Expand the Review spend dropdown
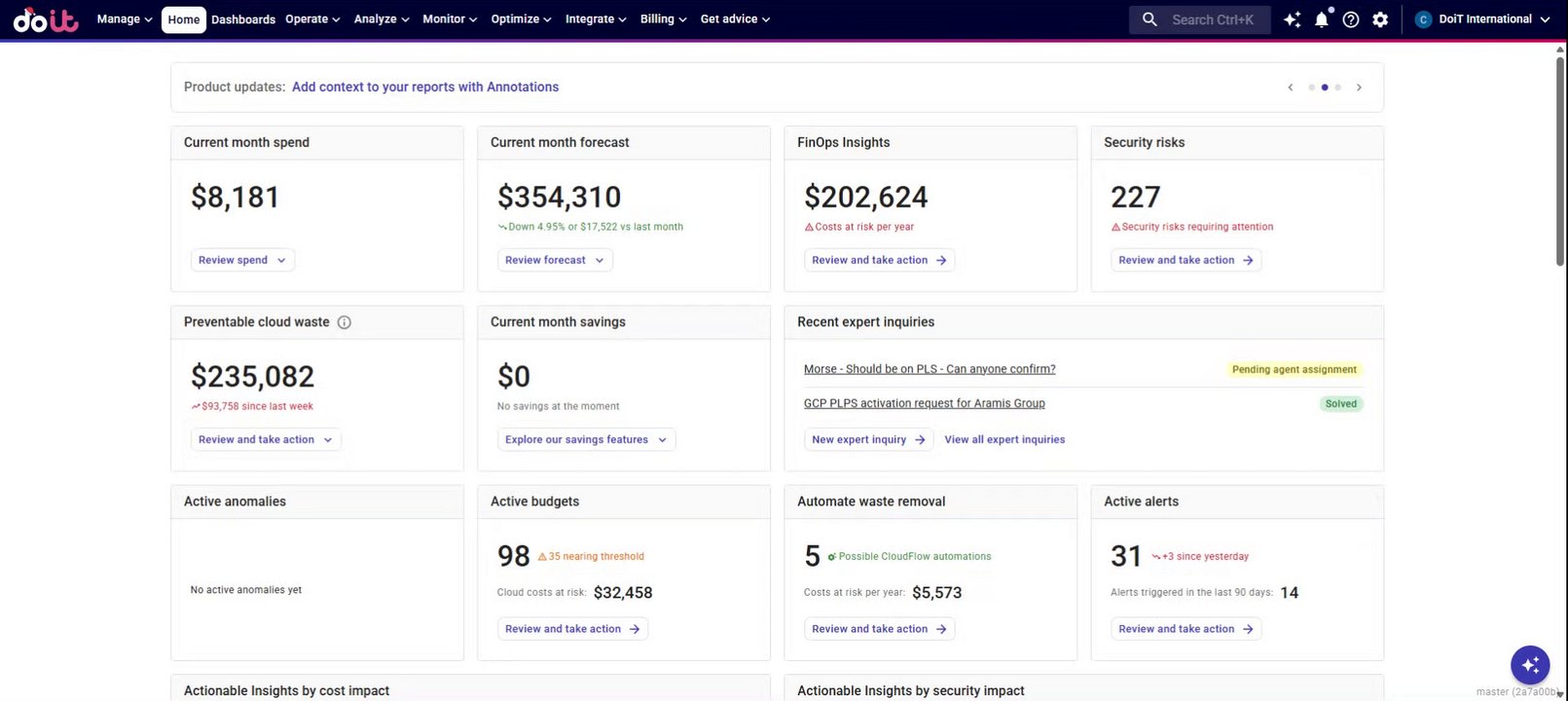 pyautogui.click(x=242, y=260)
